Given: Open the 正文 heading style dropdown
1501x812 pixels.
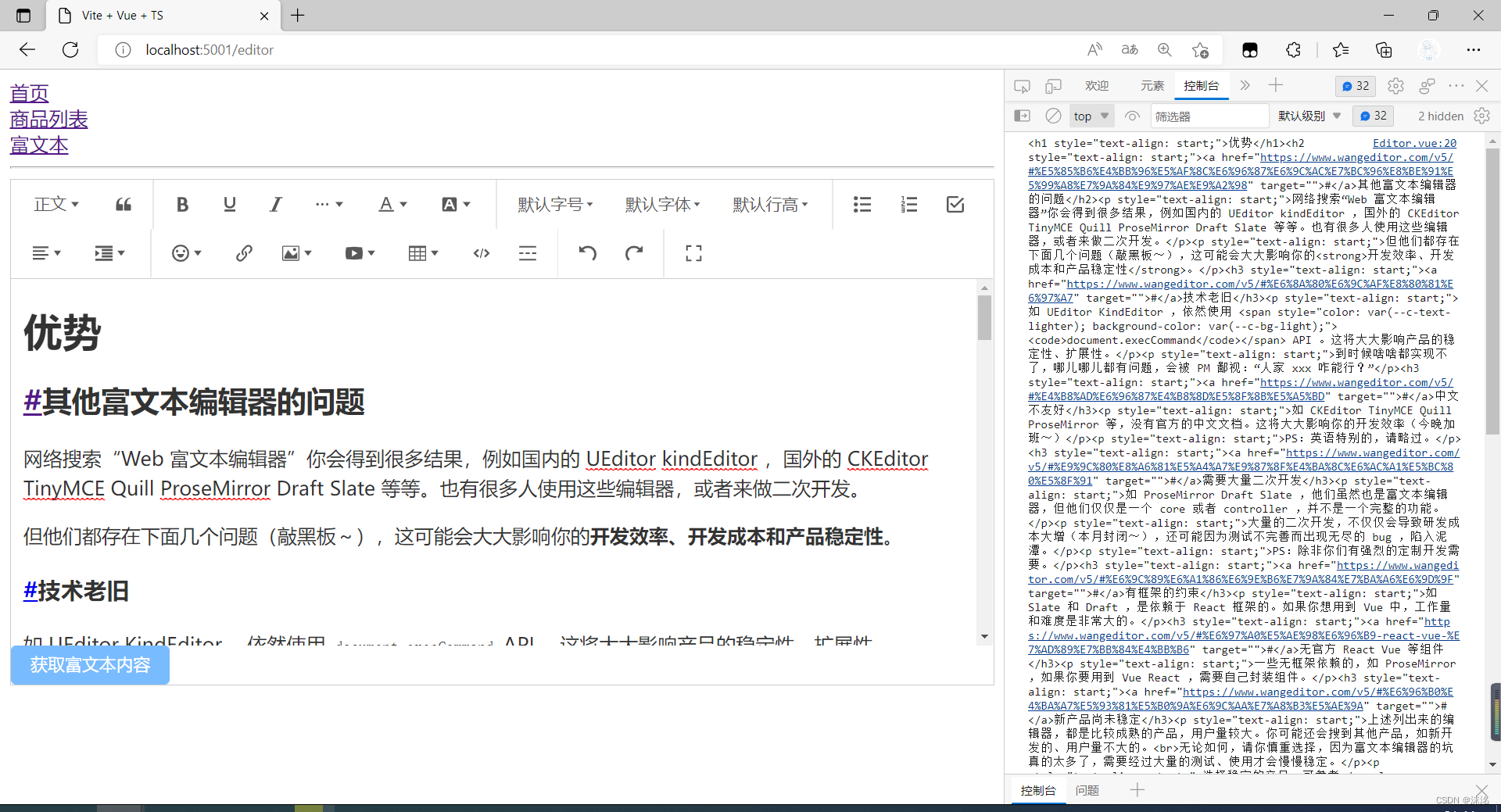Looking at the screenshot, I should tap(56, 205).
